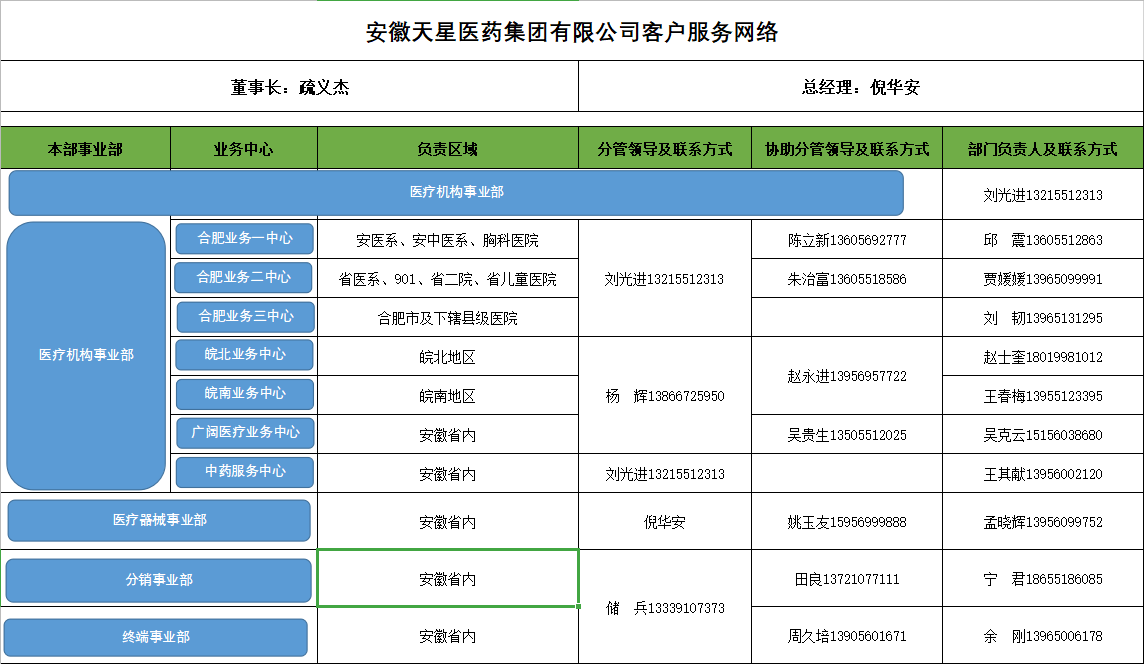Select the 周久培13905601671 cell
This screenshot has height=664, width=1144.
point(847,636)
